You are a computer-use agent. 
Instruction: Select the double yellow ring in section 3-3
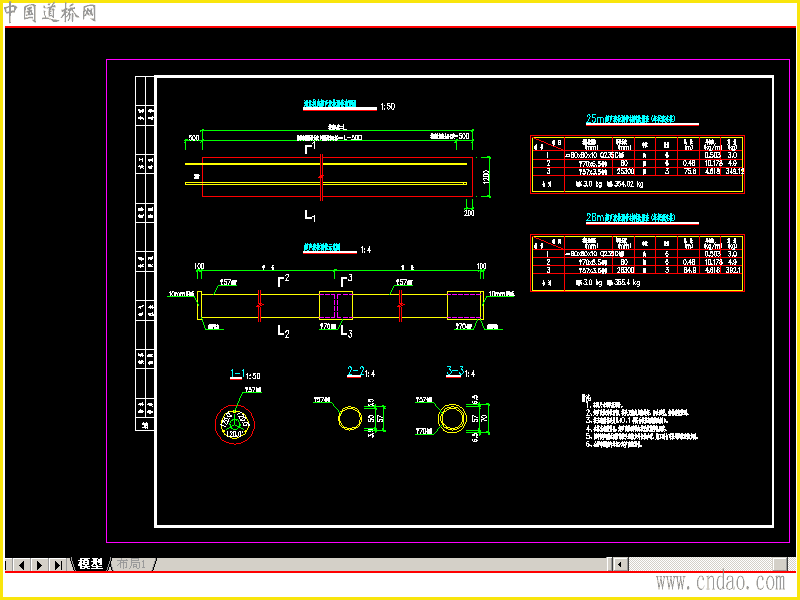[x=452, y=418]
